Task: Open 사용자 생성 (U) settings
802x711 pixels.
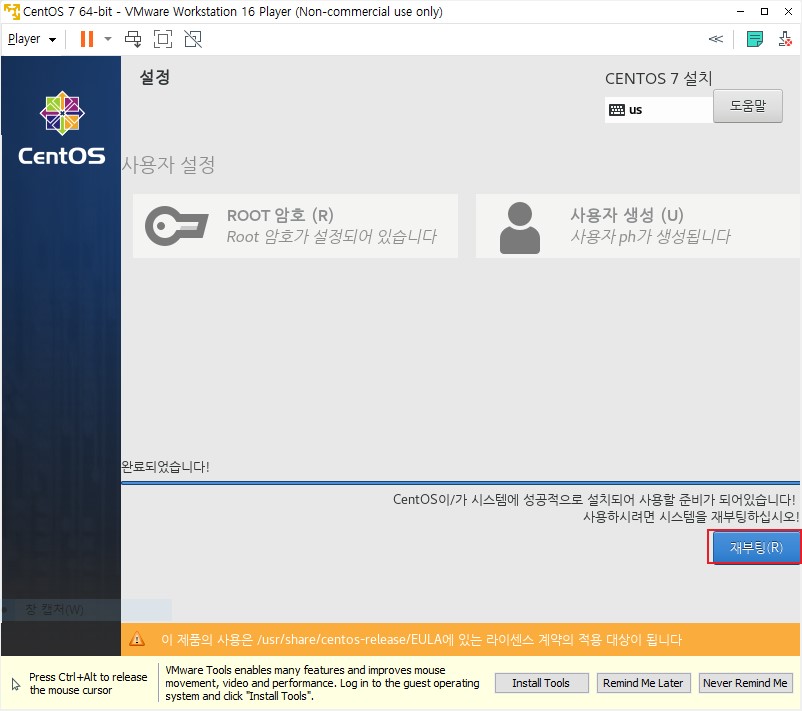Action: (638, 226)
